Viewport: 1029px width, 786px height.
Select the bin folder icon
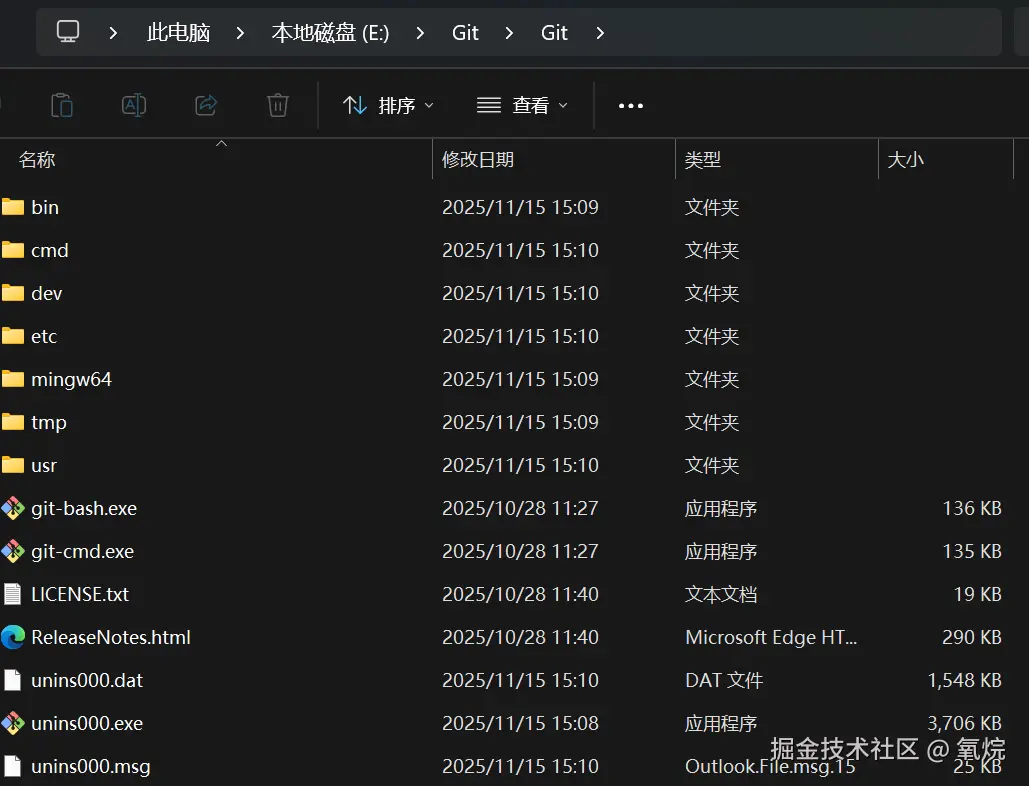(x=12, y=207)
